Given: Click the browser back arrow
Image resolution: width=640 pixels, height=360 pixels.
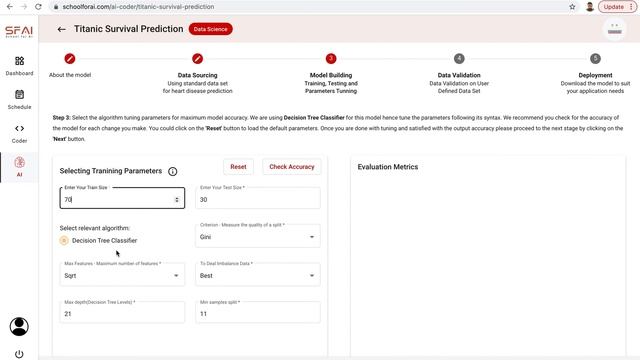Looking at the screenshot, I should click(x=10, y=7).
